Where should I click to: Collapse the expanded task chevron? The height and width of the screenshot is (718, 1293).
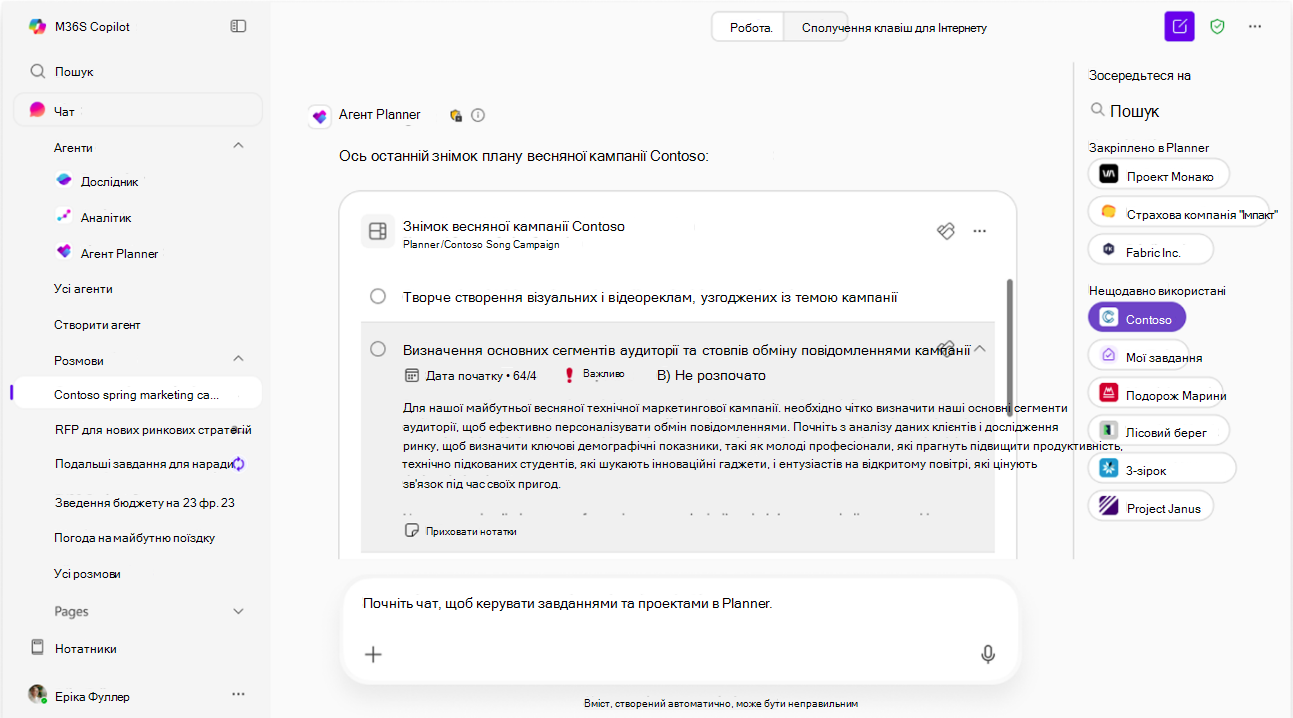[x=980, y=349]
